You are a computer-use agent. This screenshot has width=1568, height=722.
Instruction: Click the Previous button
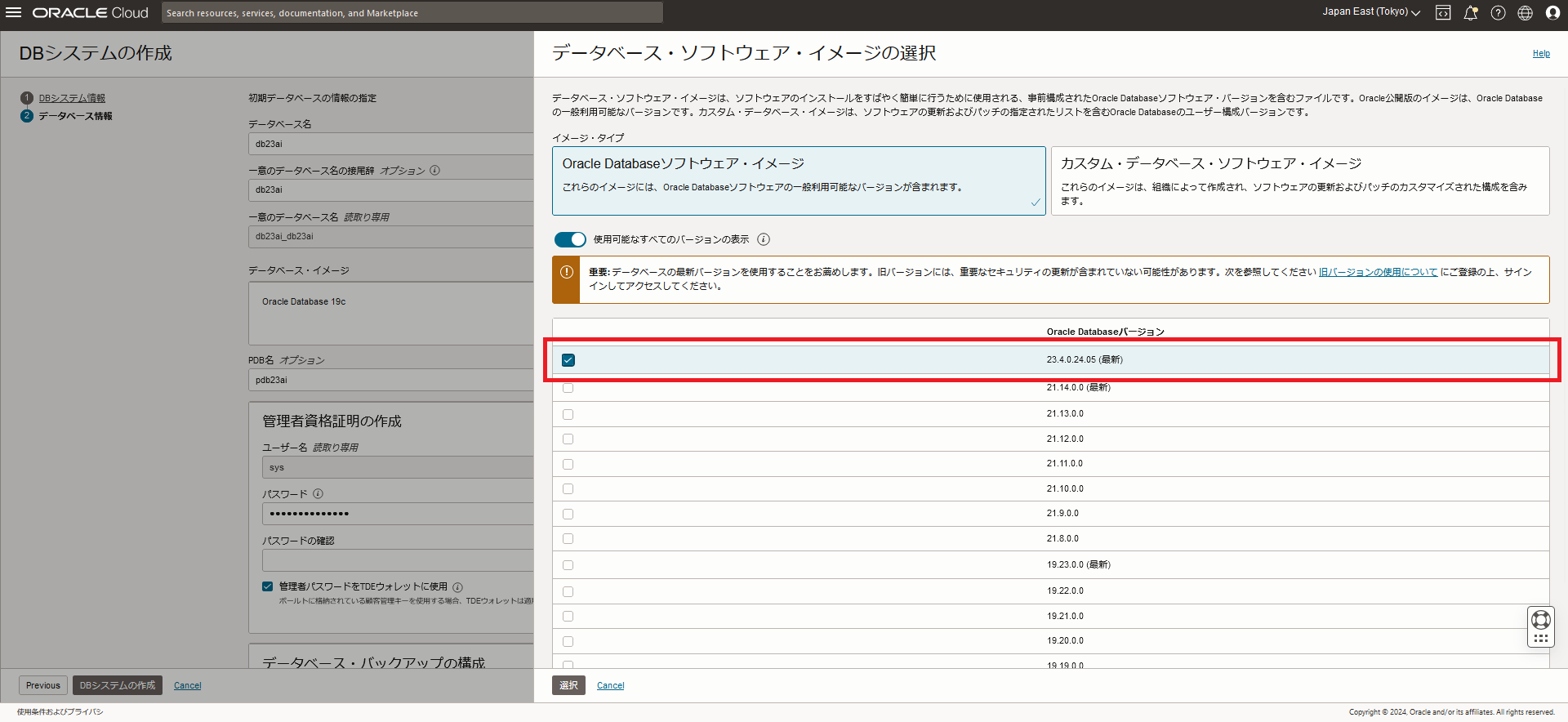42,685
